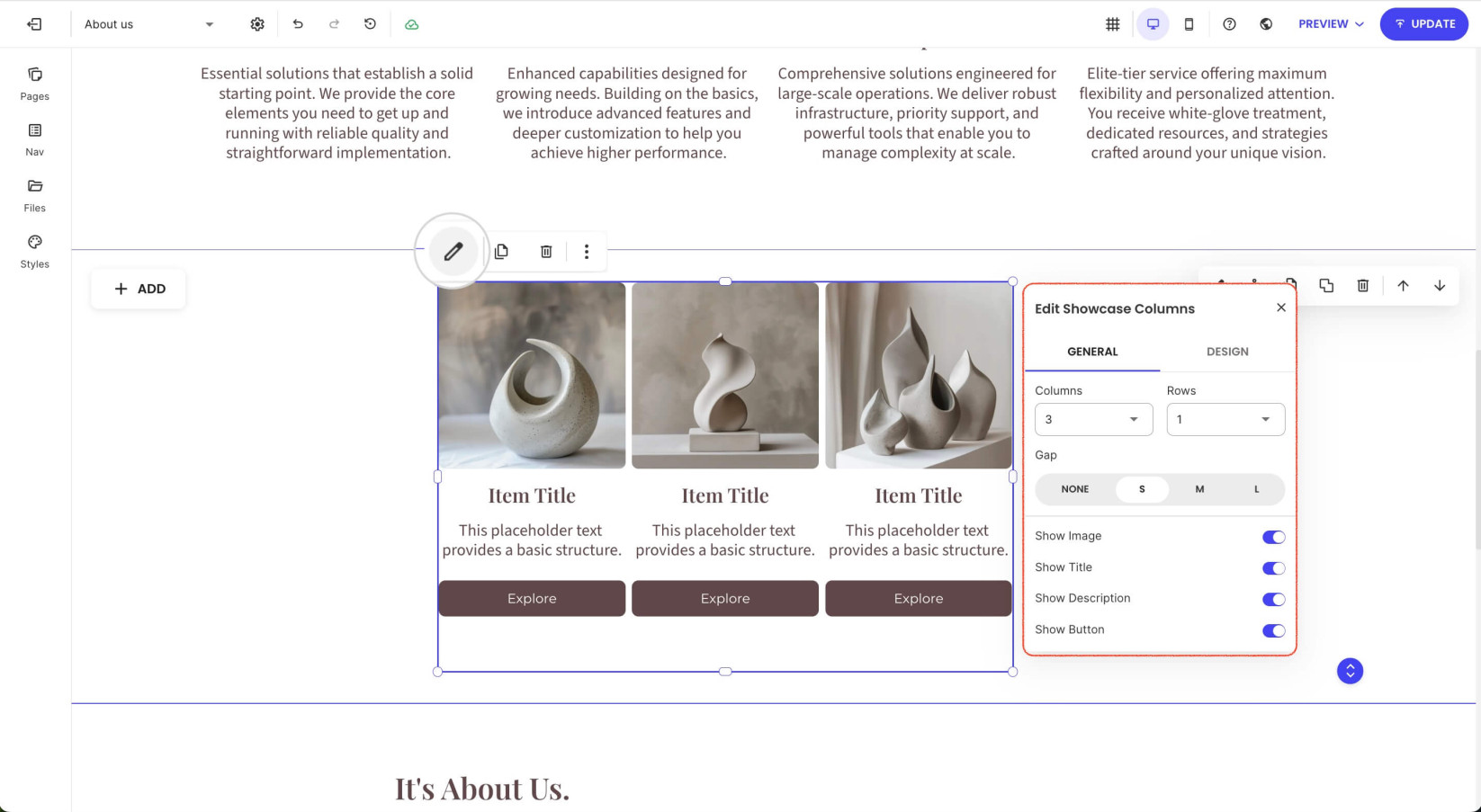Viewport: 1481px width, 812px height.
Task: Open the three-dot more options menu
Action: click(587, 252)
